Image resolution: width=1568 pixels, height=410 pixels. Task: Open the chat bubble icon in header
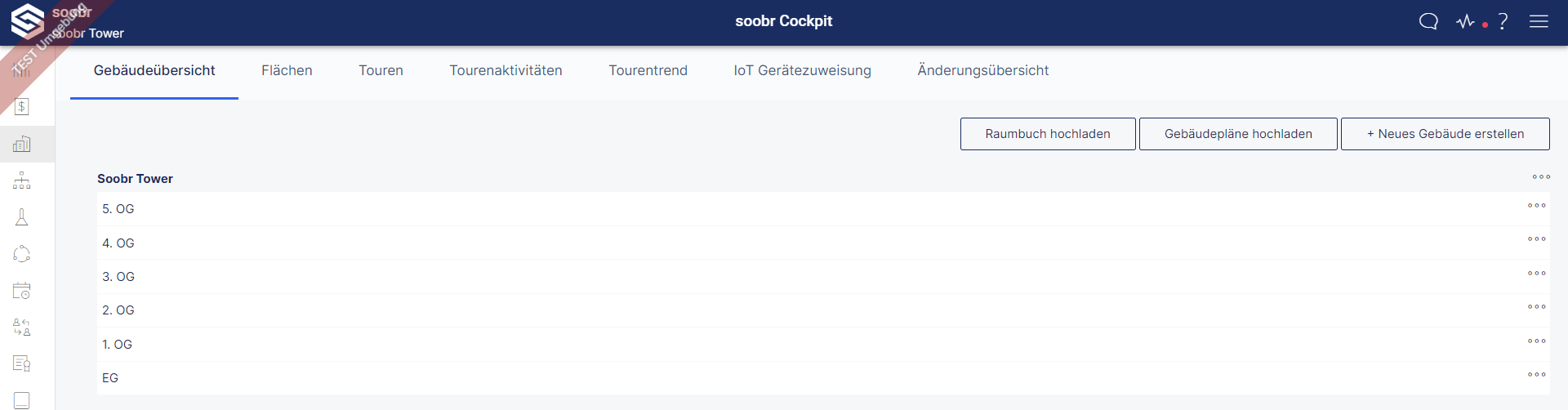pyautogui.click(x=1428, y=21)
